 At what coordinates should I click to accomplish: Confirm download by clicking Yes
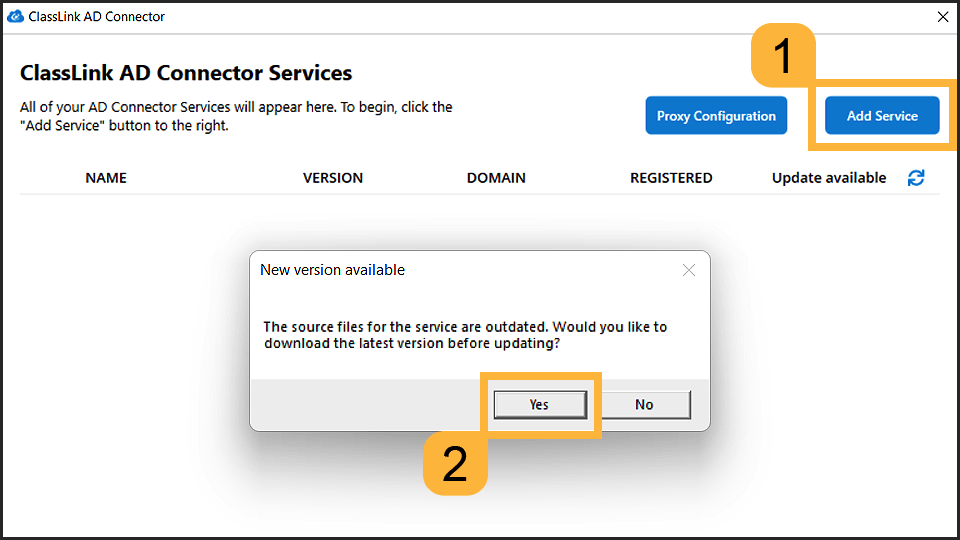point(539,405)
